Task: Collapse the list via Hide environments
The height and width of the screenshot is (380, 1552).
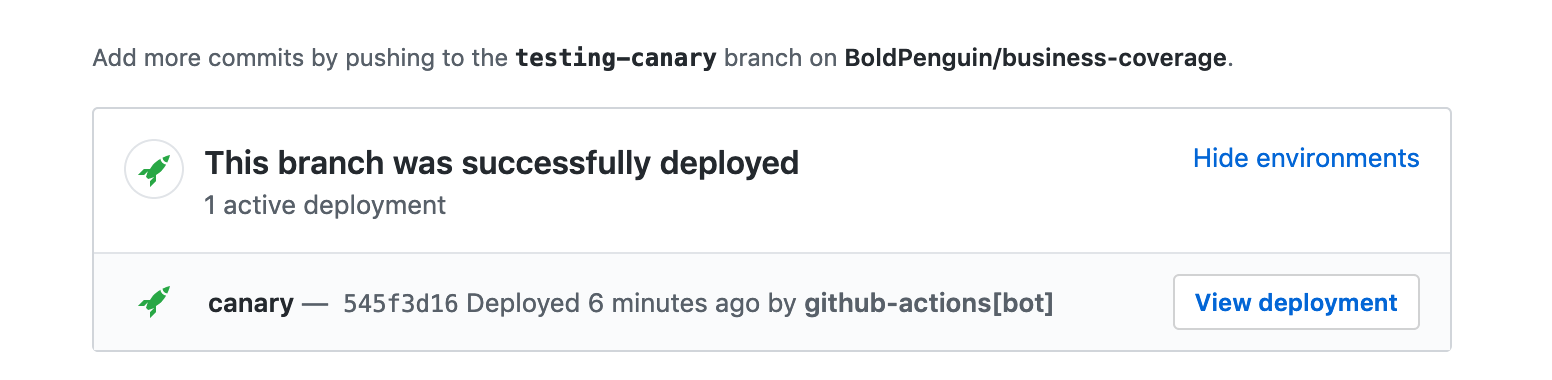Action: pyautogui.click(x=1306, y=158)
